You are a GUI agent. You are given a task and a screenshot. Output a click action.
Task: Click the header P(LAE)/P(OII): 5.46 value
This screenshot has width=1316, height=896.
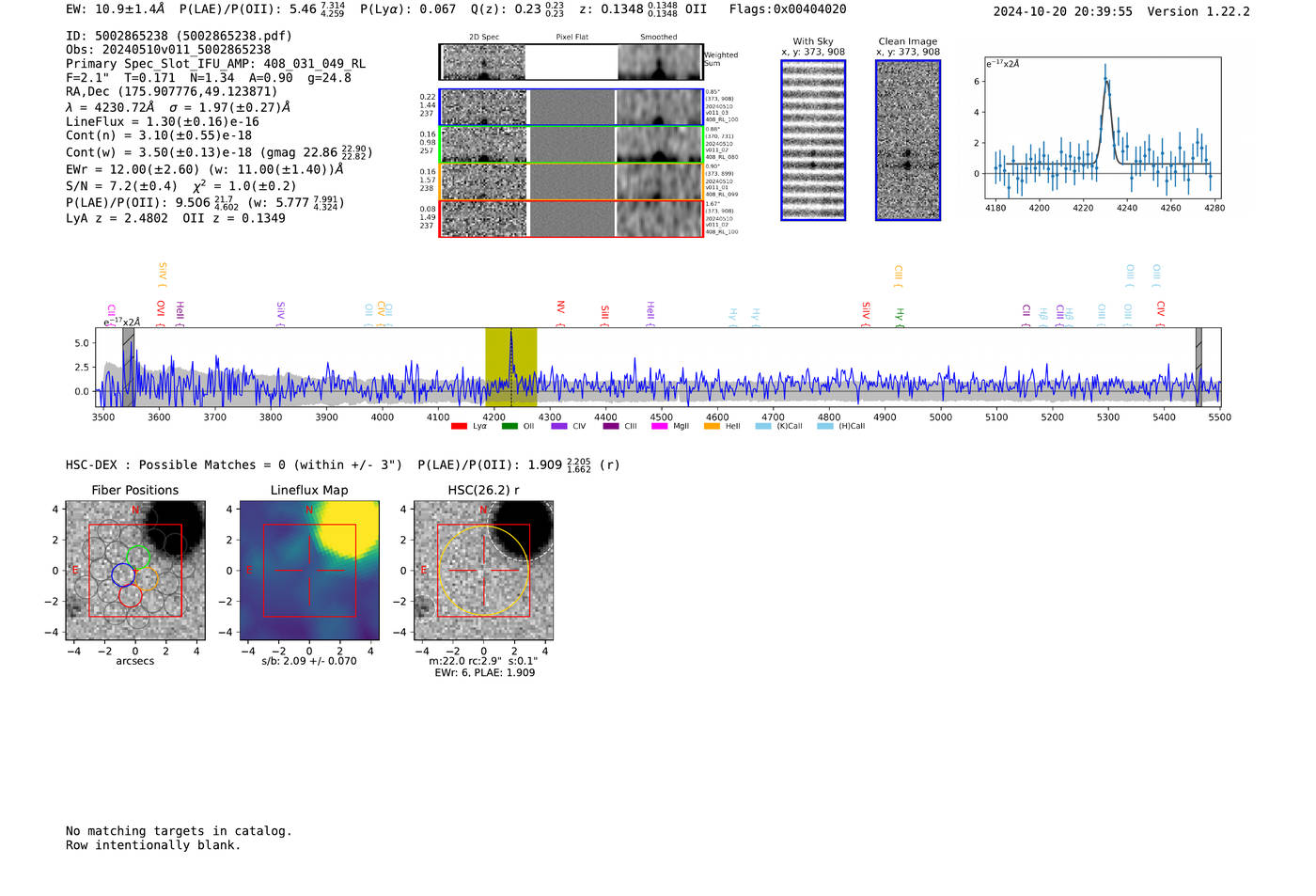262,9
